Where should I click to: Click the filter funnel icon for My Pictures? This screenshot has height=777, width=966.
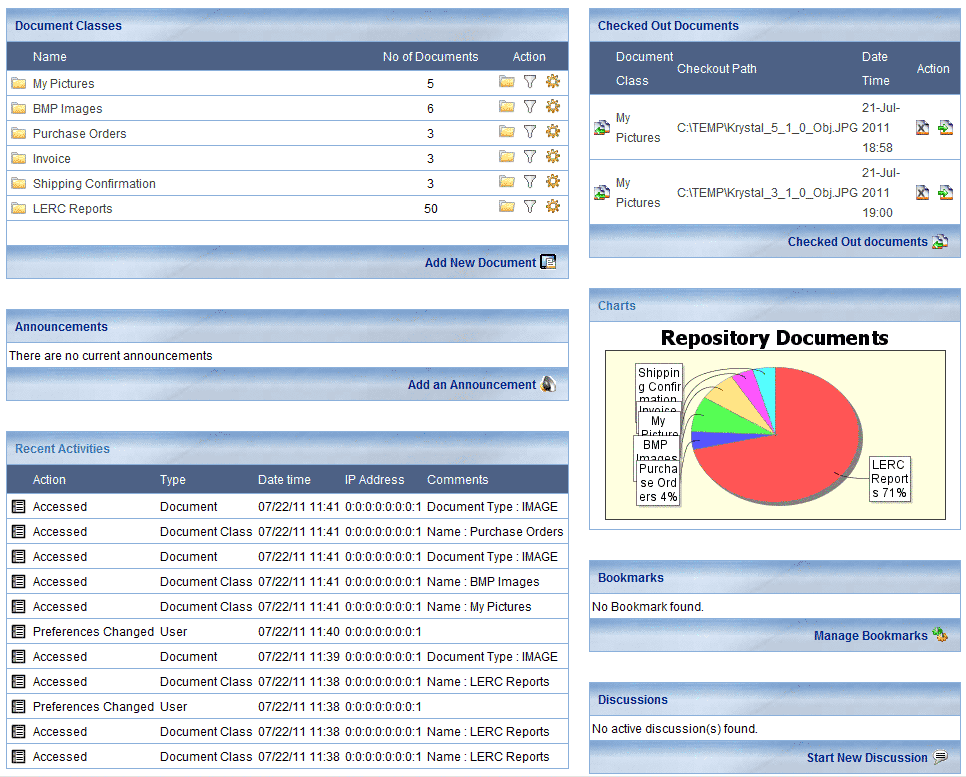point(530,81)
